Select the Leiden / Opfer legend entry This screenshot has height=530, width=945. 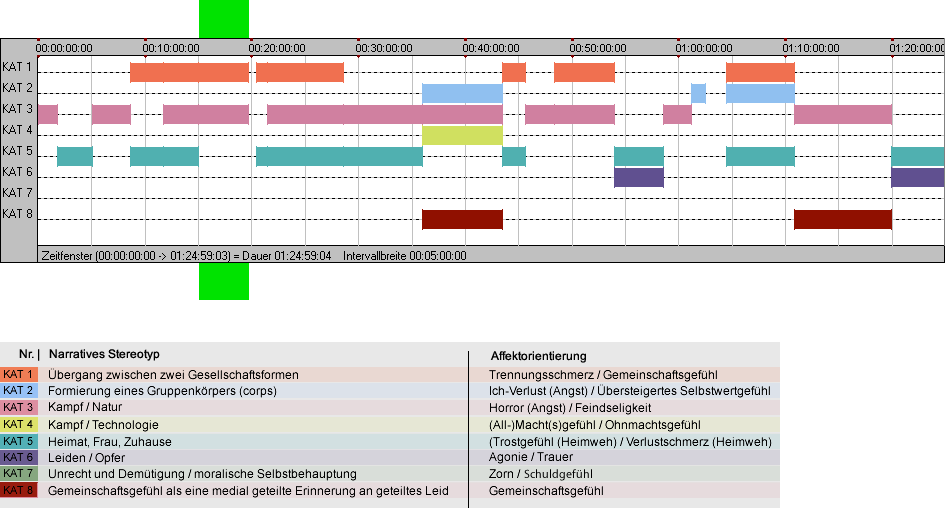click(x=86, y=458)
